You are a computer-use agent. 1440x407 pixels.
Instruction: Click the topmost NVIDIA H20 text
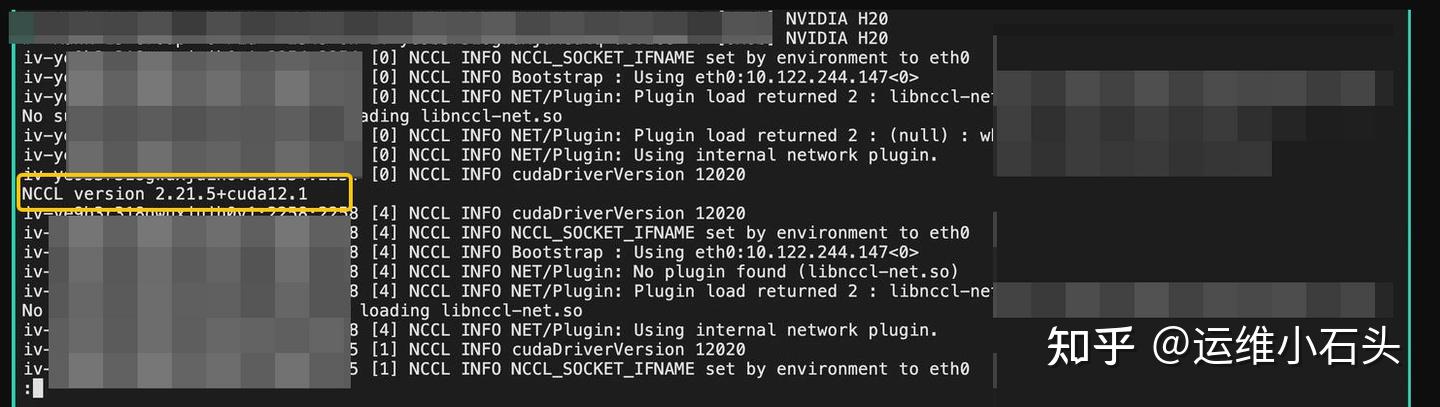click(836, 19)
